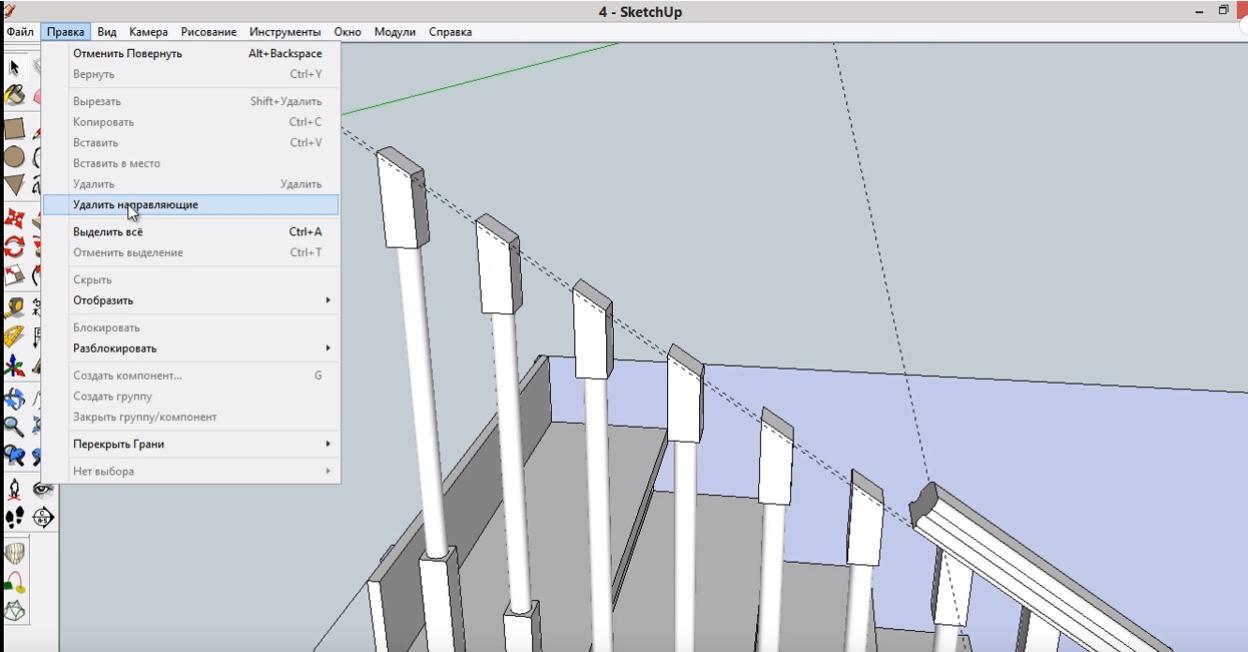The image size is (1248, 652).
Task: Click the Look Around eye tool
Action: point(43,489)
